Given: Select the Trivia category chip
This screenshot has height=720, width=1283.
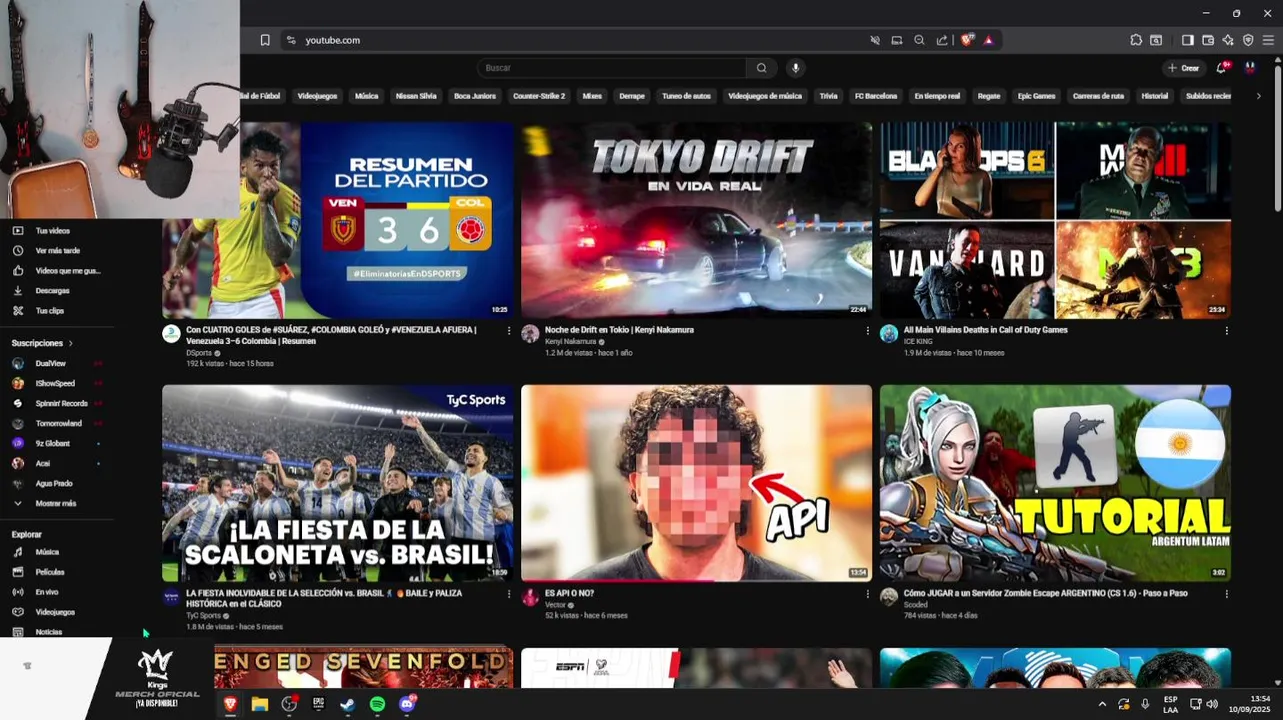Looking at the screenshot, I should pyautogui.click(x=828, y=96).
